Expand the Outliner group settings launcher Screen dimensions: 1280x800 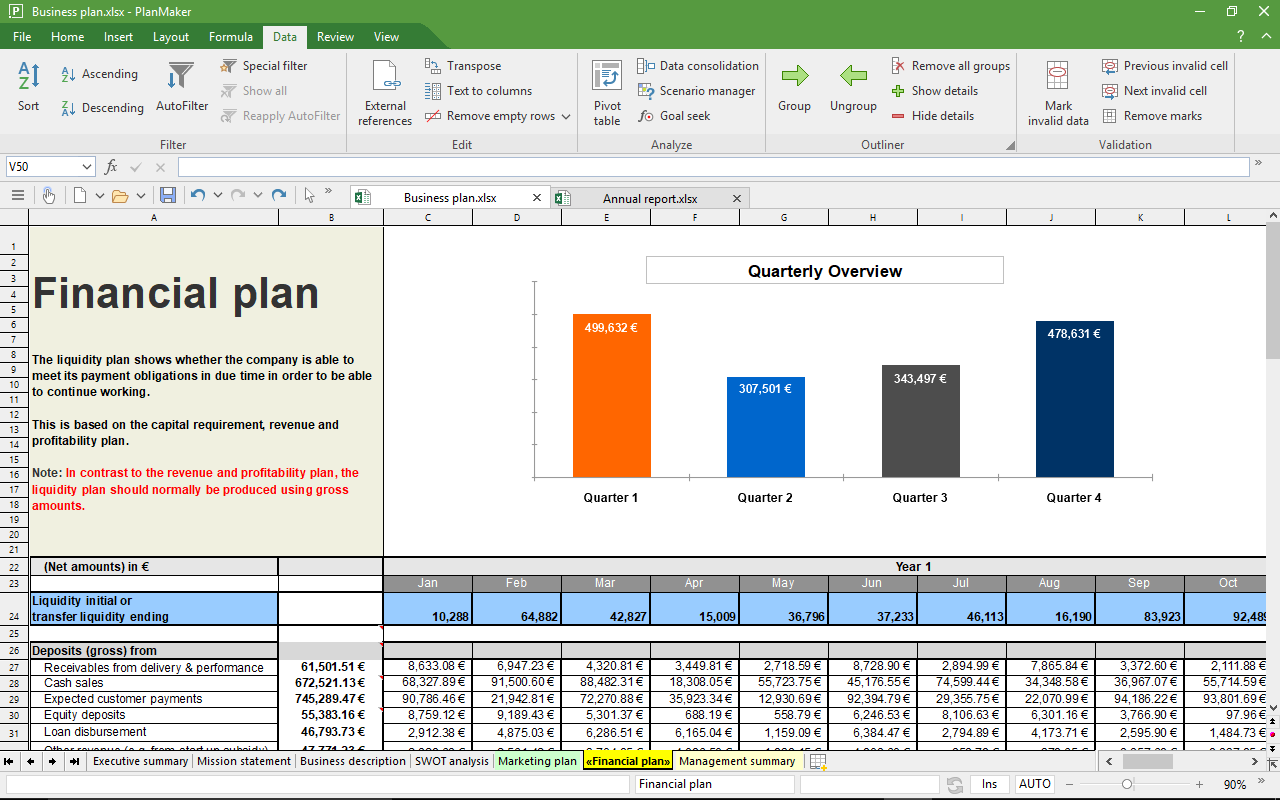[1009, 145]
